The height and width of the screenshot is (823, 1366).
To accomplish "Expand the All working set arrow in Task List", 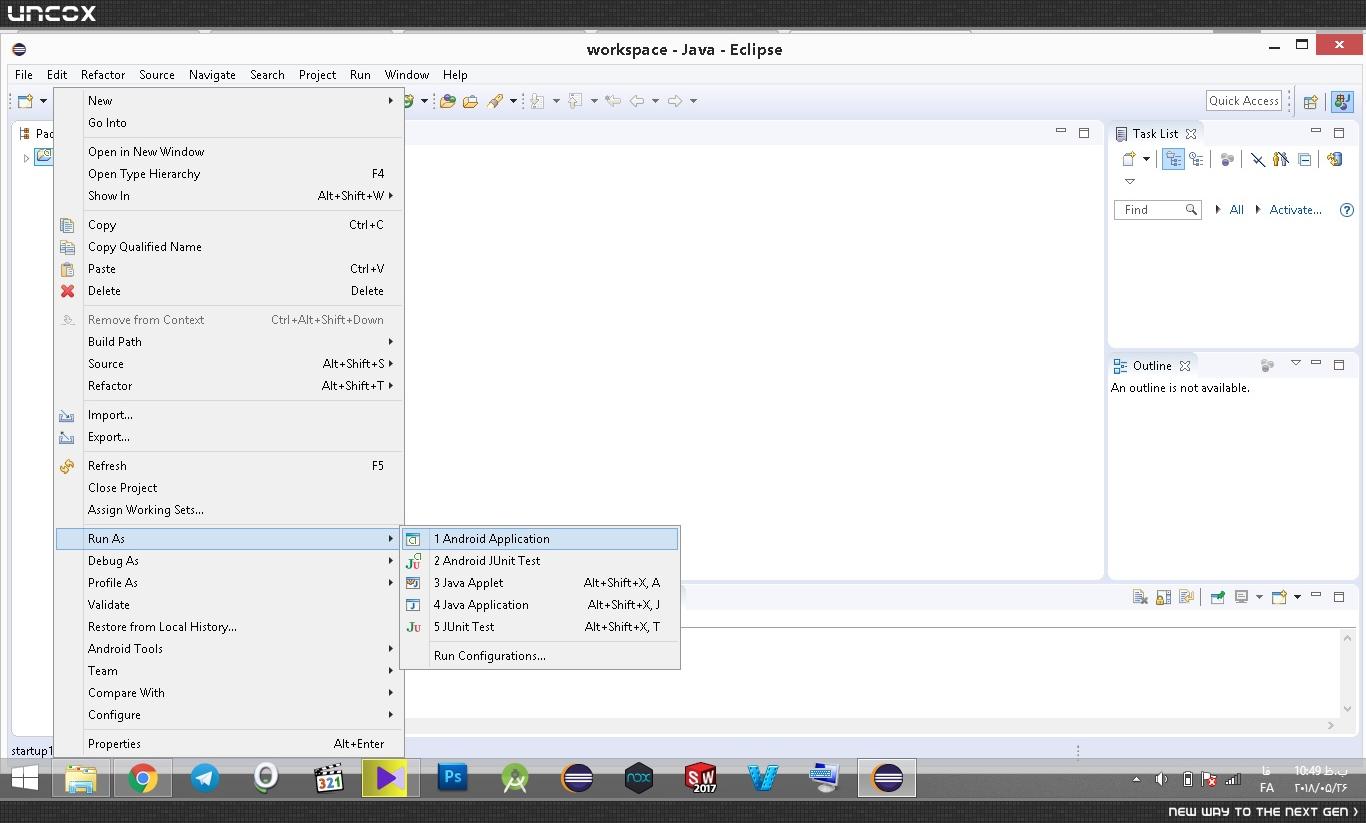I will tap(1217, 210).
